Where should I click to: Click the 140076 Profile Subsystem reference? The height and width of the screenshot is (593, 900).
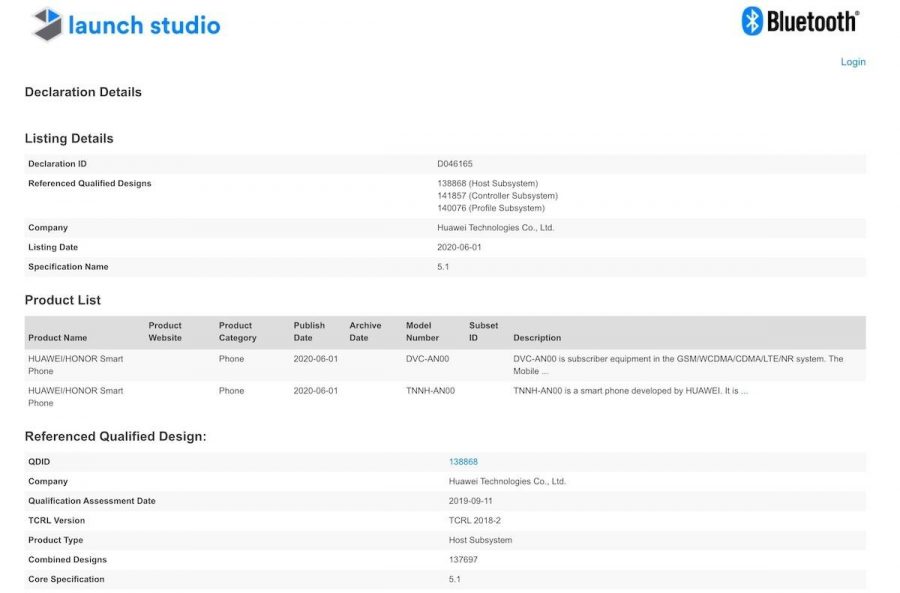coord(490,208)
